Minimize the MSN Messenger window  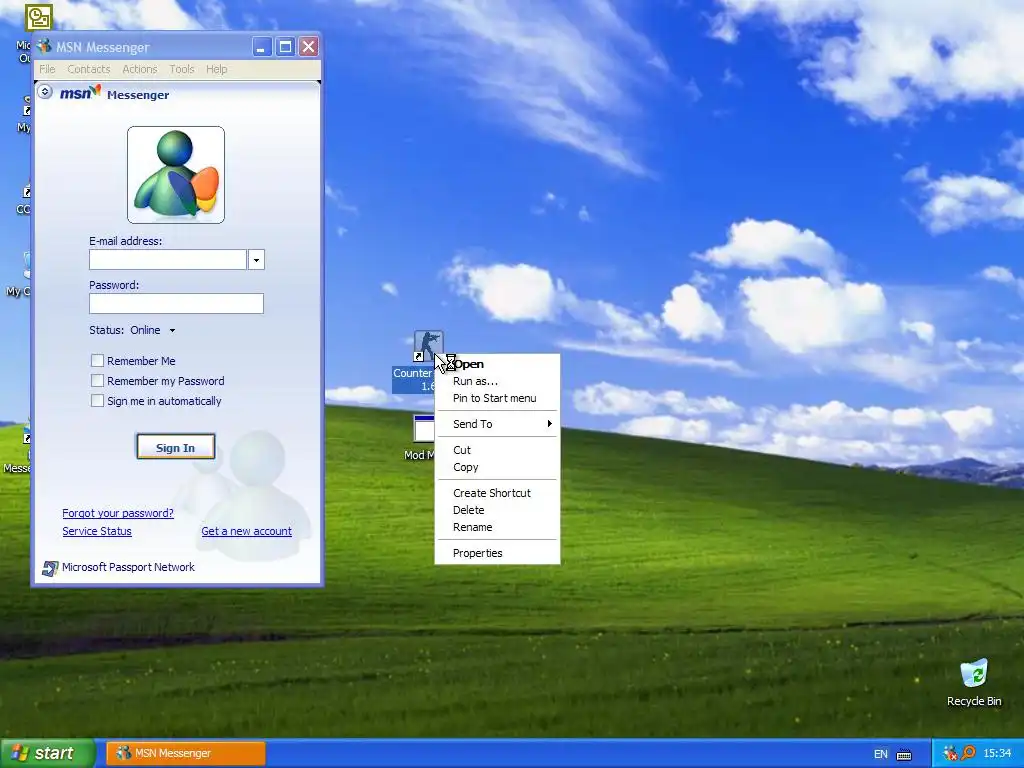click(262, 46)
